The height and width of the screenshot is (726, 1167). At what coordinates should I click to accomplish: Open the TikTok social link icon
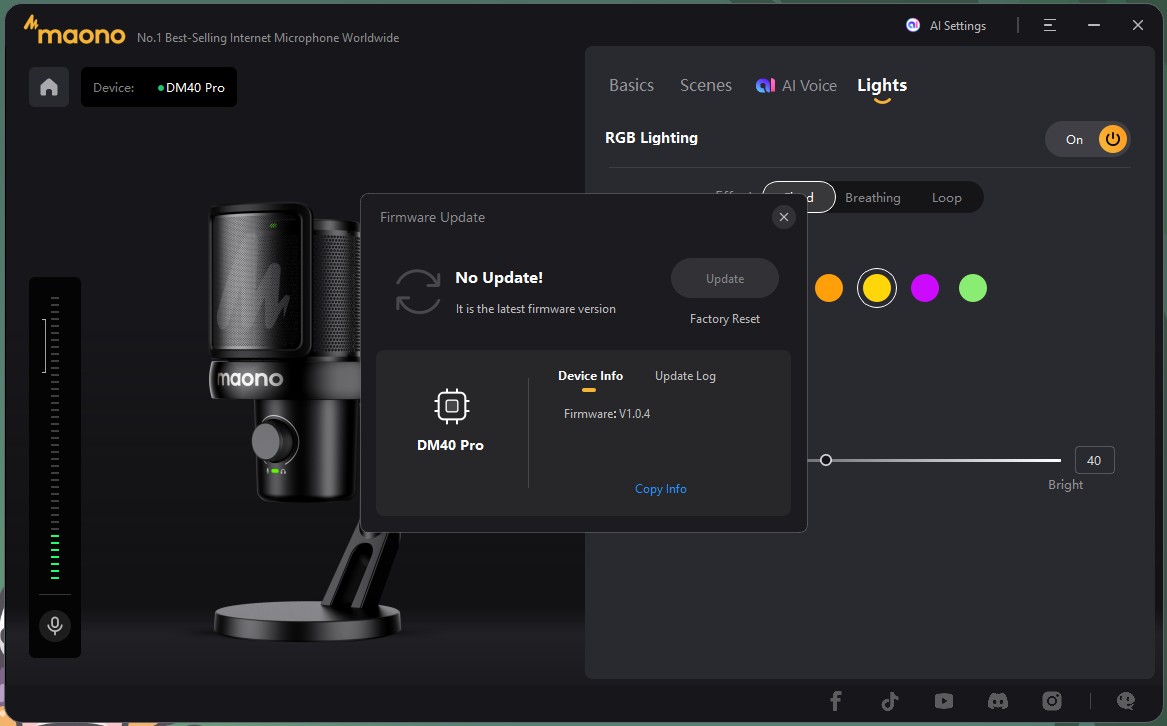(x=889, y=701)
